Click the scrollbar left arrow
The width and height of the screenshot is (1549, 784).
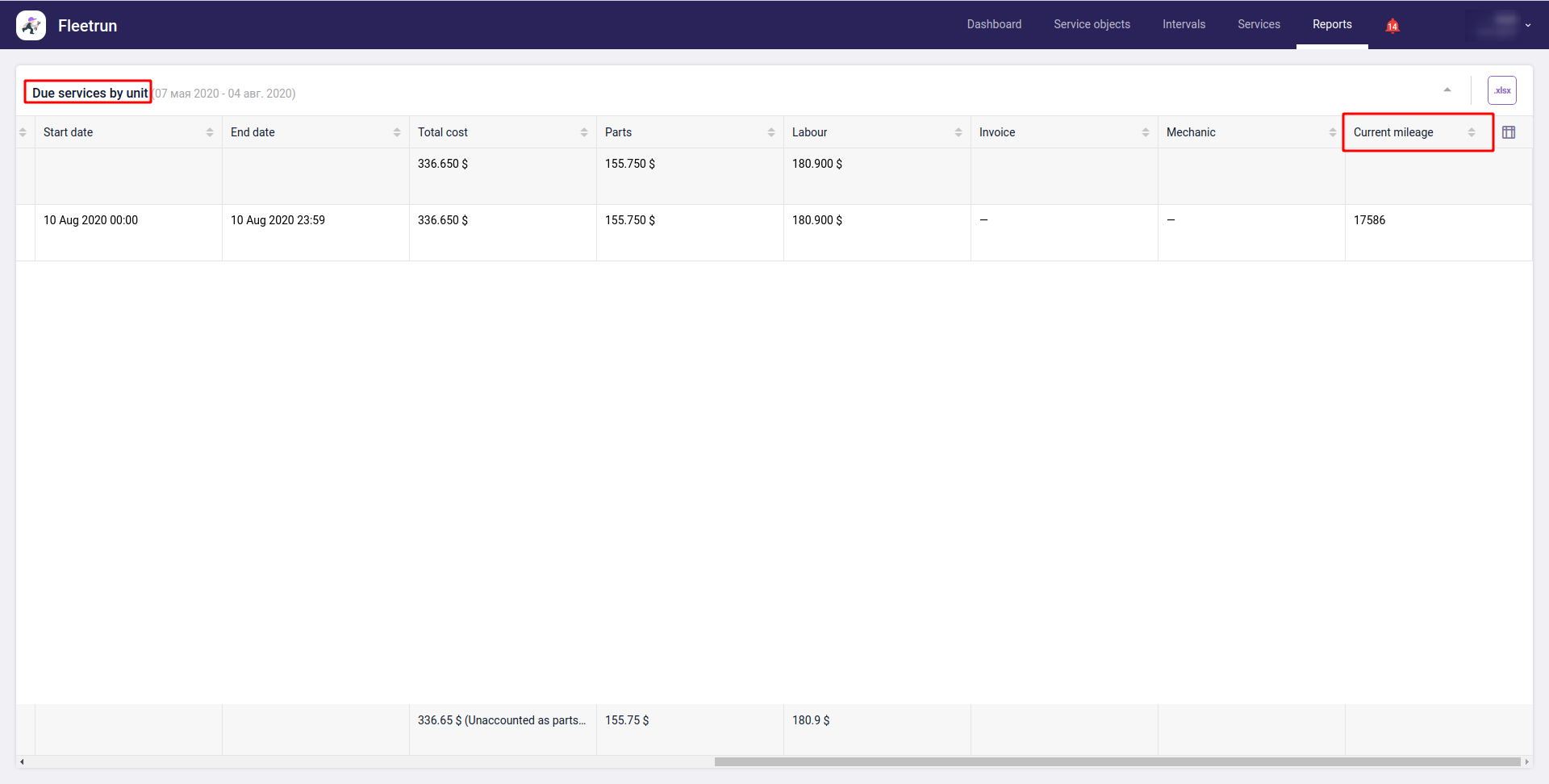click(22, 761)
